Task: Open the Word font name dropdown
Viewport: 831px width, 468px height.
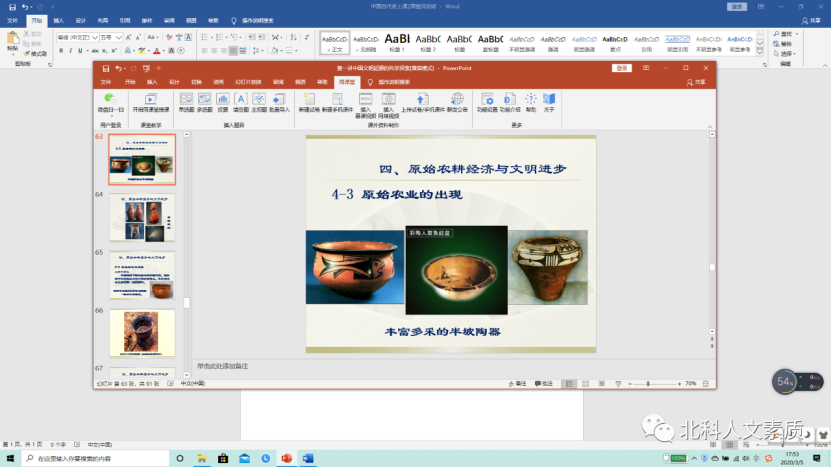Action: tap(93, 36)
